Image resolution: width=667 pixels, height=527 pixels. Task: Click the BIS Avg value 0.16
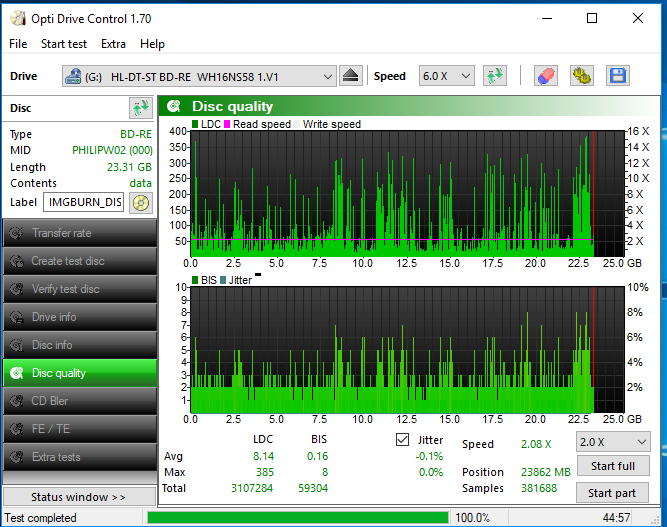point(317,456)
